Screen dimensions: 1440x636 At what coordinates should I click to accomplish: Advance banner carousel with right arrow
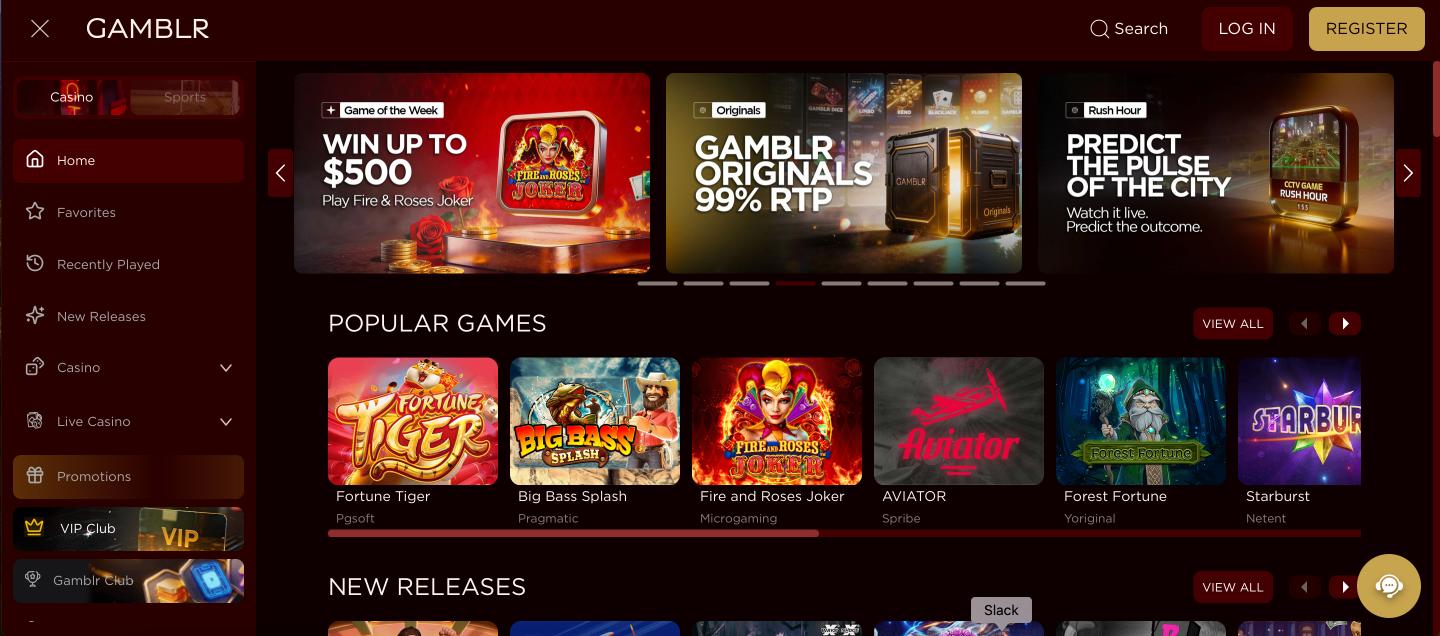click(1408, 173)
